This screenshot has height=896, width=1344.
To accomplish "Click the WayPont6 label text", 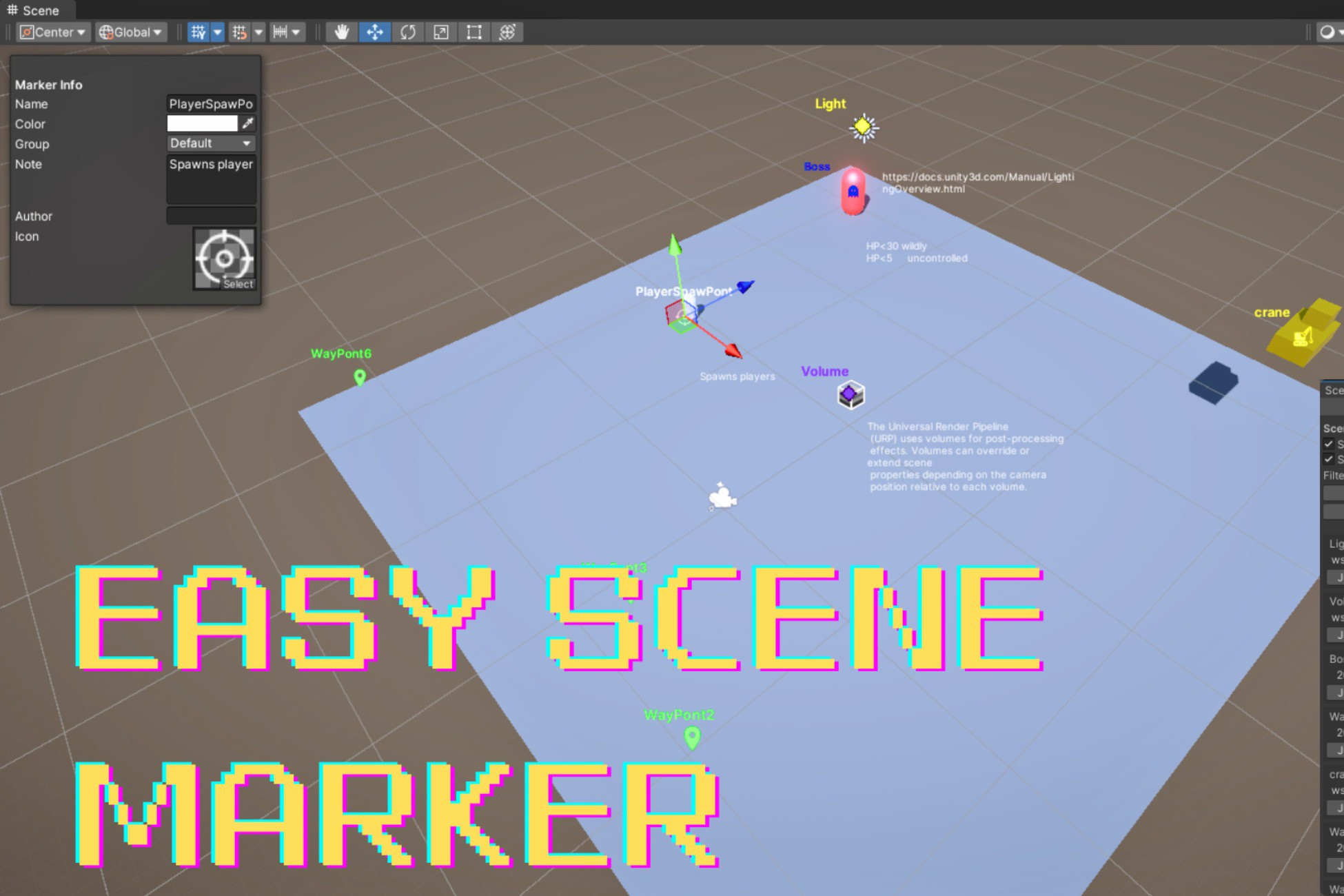I will click(340, 354).
